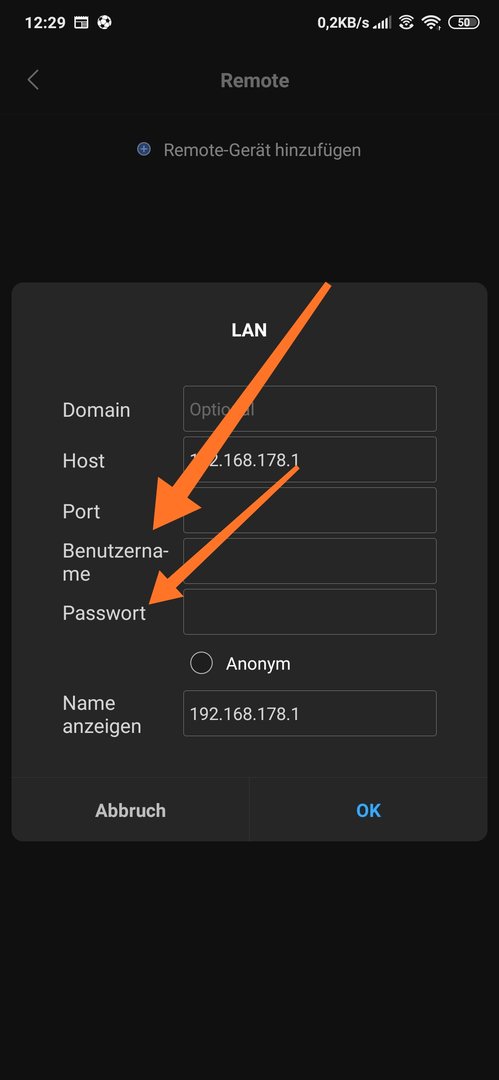Edit the Name anzeigen field
This screenshot has height=1080, width=499.
click(x=309, y=714)
